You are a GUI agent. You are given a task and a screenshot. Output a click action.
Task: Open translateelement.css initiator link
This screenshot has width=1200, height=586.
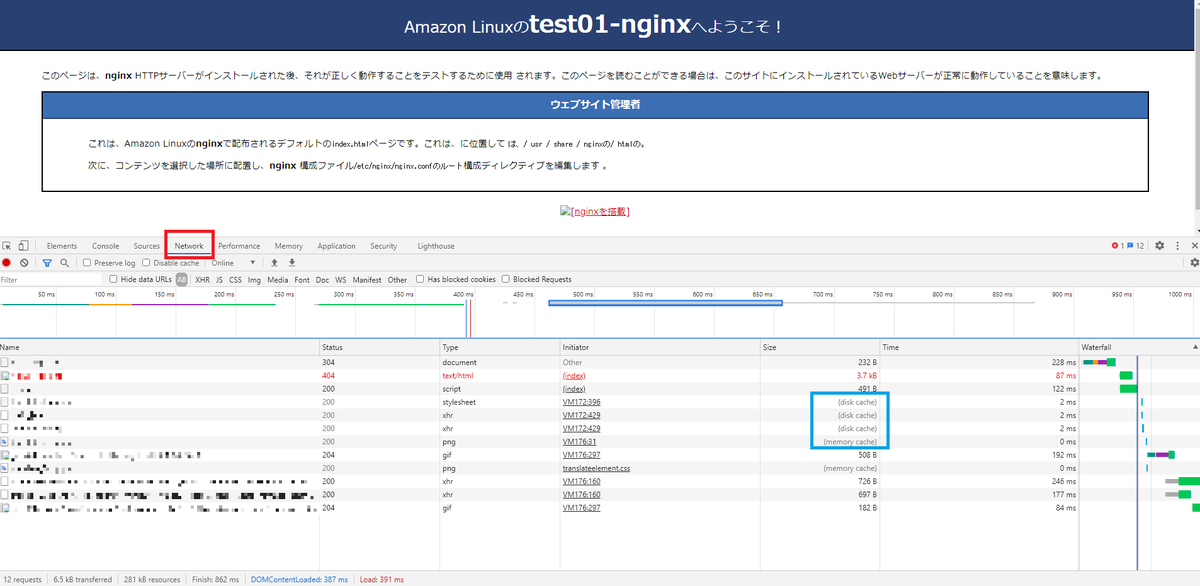[x=597, y=467]
